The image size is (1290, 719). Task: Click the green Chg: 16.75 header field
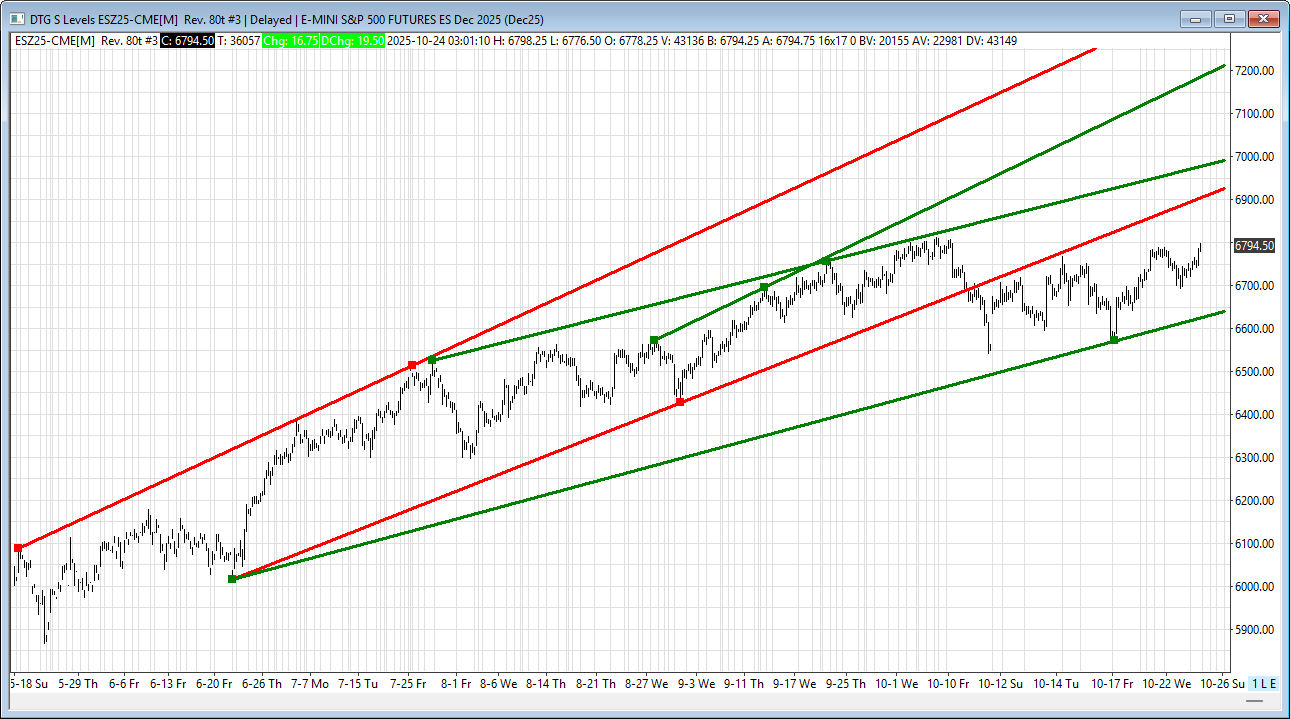(291, 41)
